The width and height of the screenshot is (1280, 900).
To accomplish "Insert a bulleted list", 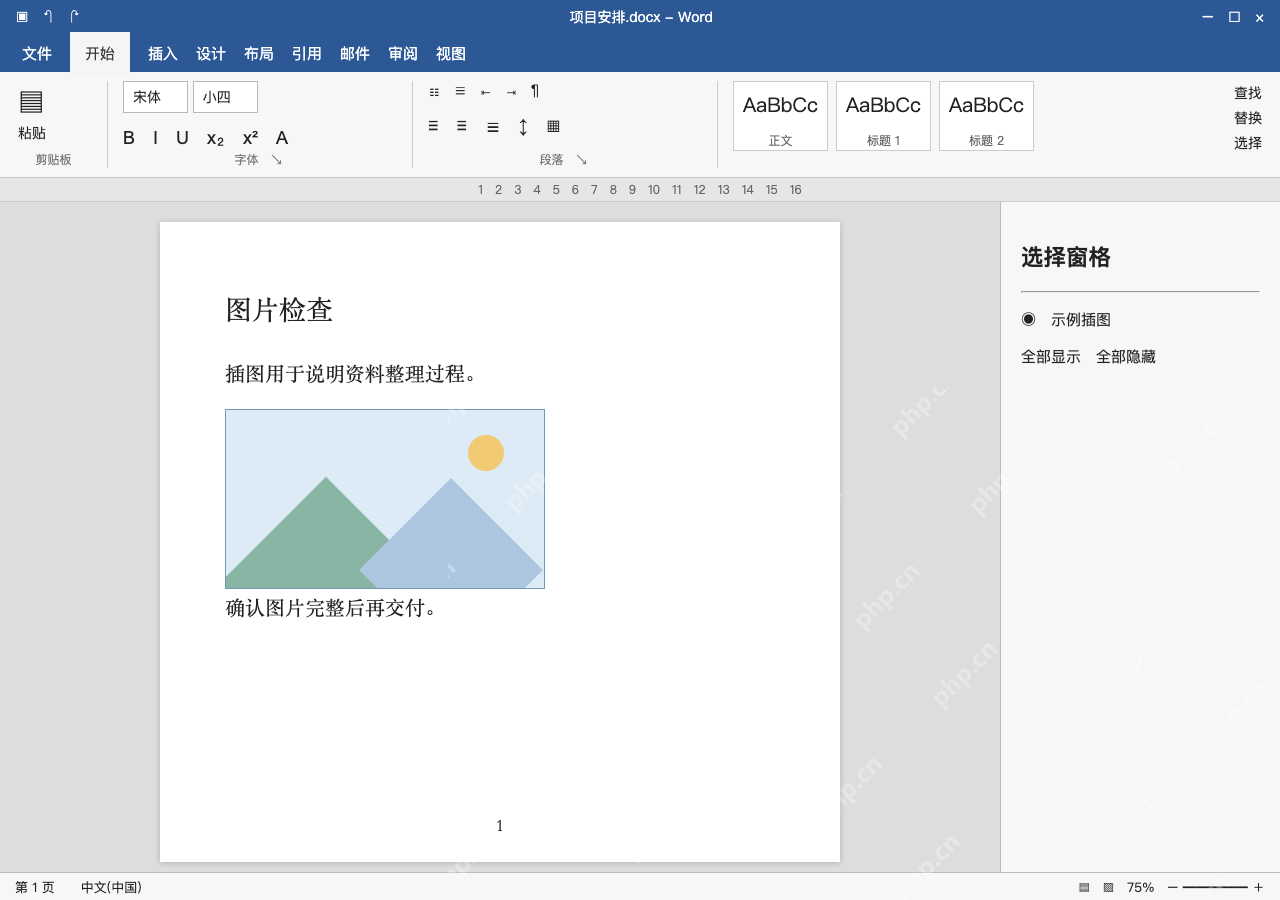I will (x=434, y=92).
